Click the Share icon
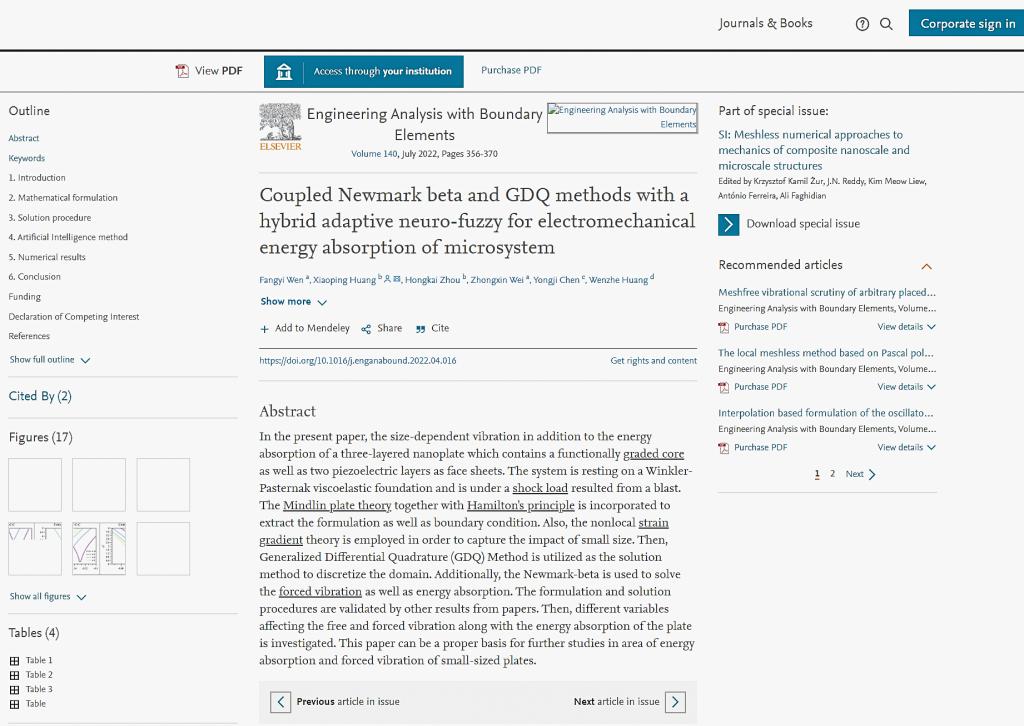The height and width of the screenshot is (726, 1024). 366,329
